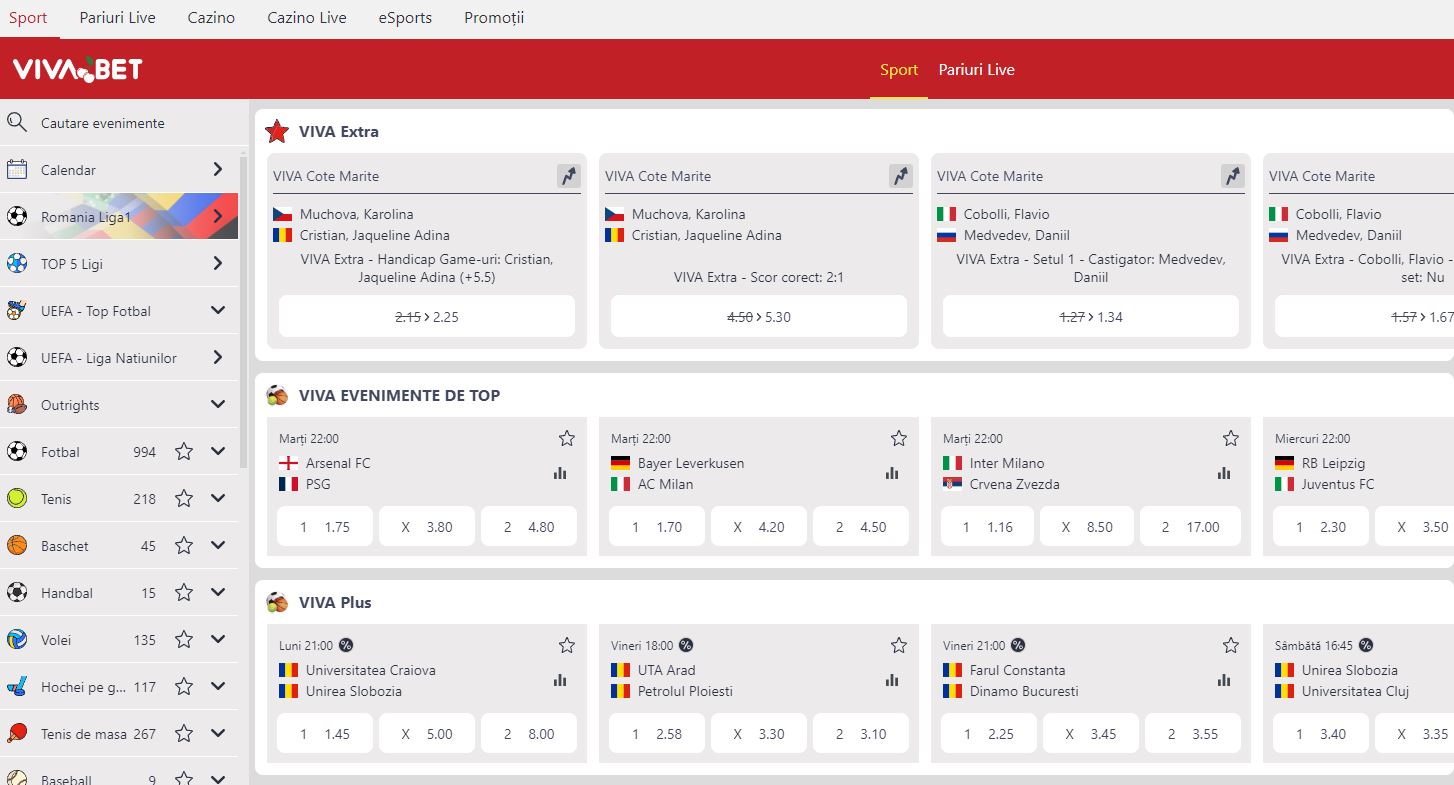
Task: Expand UEFA - Top Fotbal chevron
Action: pyautogui.click(x=218, y=311)
